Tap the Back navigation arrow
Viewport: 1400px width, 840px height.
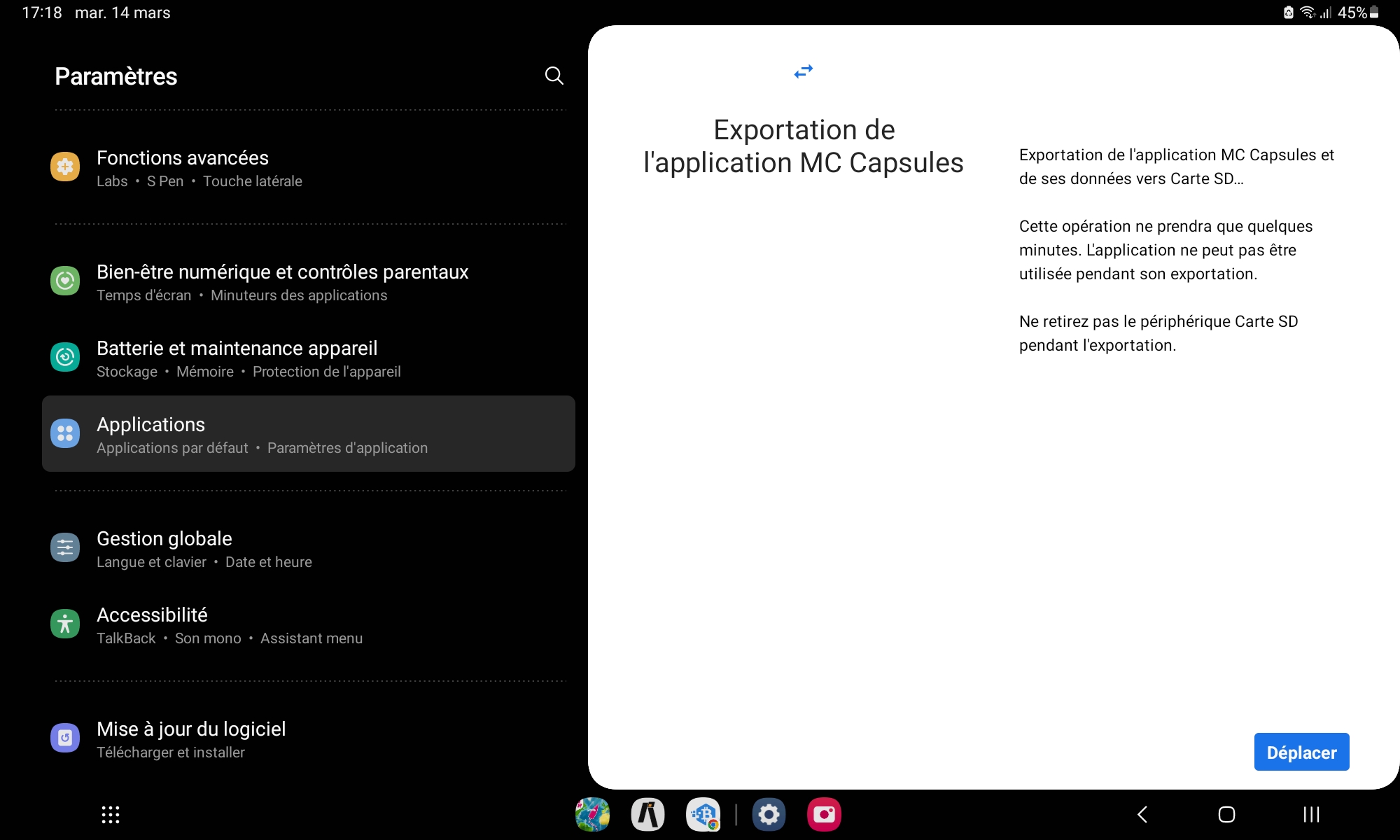tap(1142, 814)
